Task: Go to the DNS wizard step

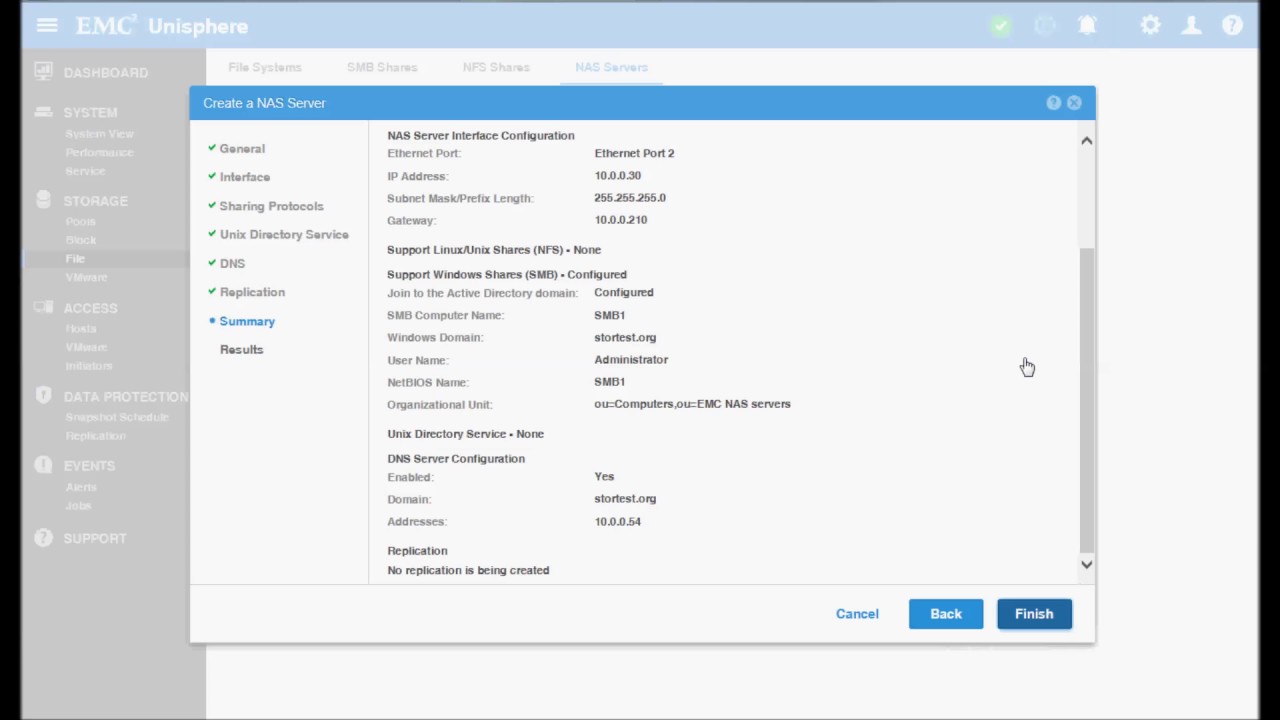Action: tap(232, 263)
